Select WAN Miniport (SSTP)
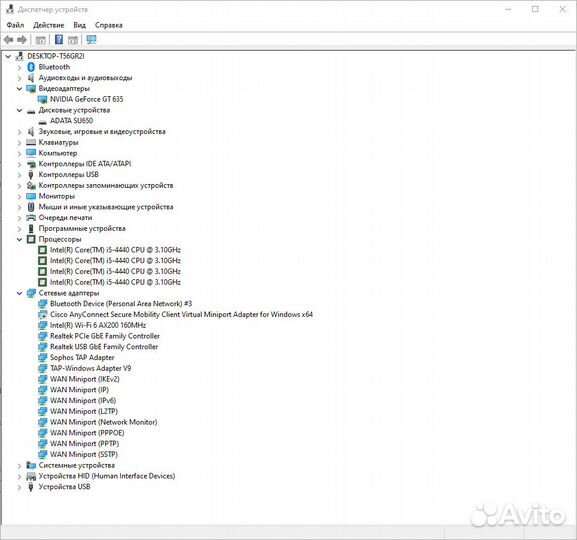Viewport: 577px width, 540px height. pyautogui.click(x=84, y=455)
